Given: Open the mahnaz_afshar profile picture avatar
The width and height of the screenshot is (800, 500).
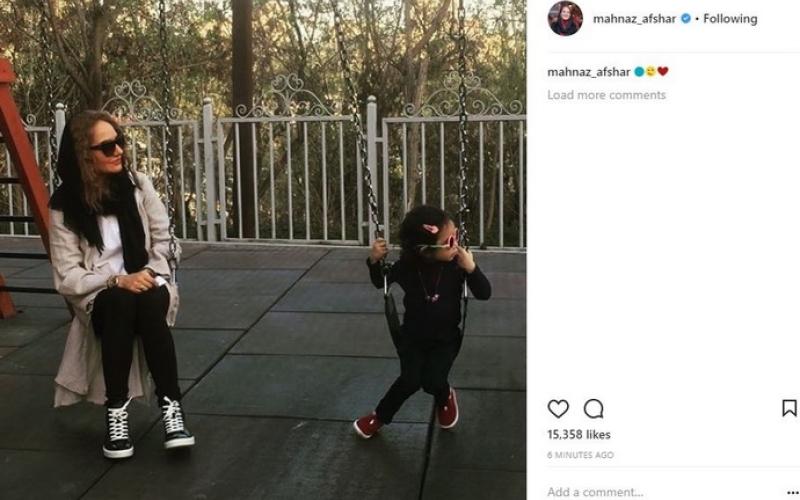Looking at the screenshot, I should coord(565,18).
